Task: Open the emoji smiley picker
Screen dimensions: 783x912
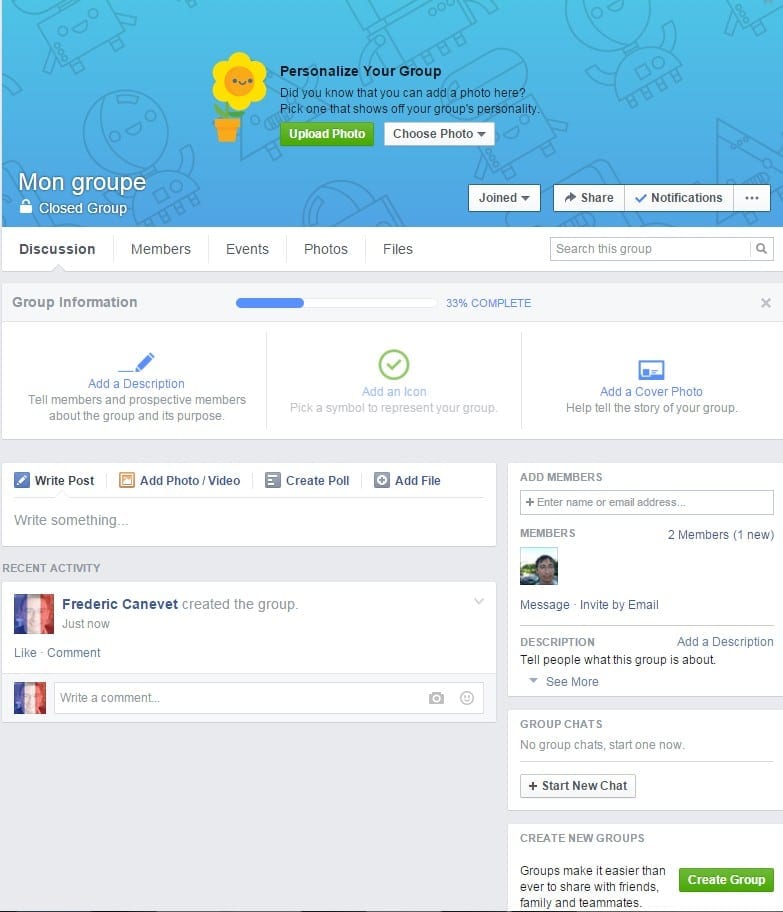Action: pos(467,698)
